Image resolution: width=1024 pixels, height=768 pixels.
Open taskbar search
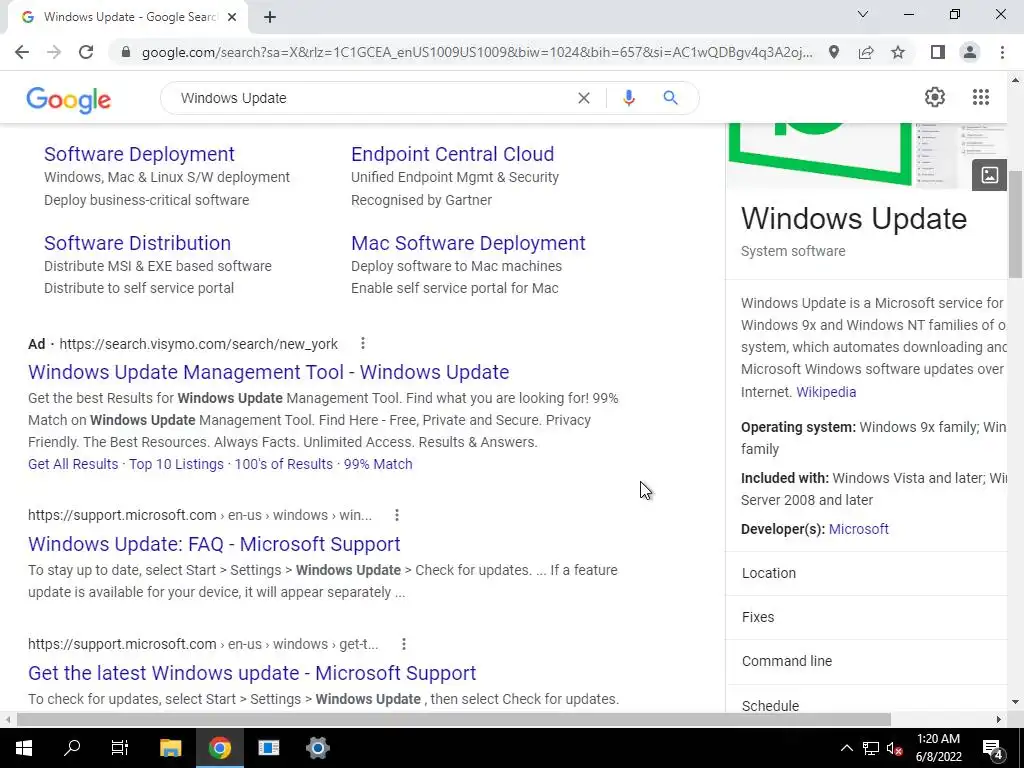pos(72,748)
